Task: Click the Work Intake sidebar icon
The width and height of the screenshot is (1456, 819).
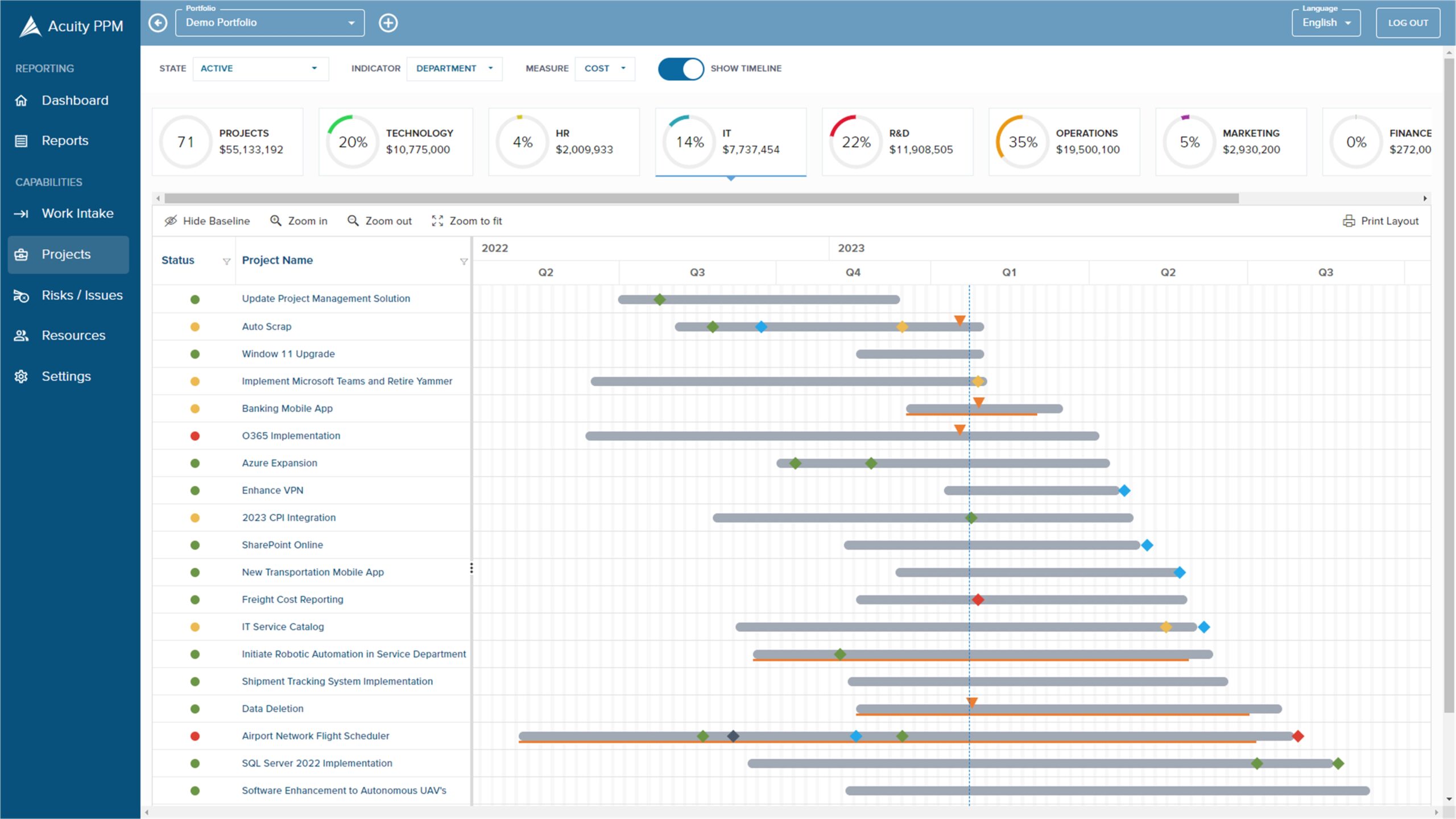Action: click(x=21, y=213)
